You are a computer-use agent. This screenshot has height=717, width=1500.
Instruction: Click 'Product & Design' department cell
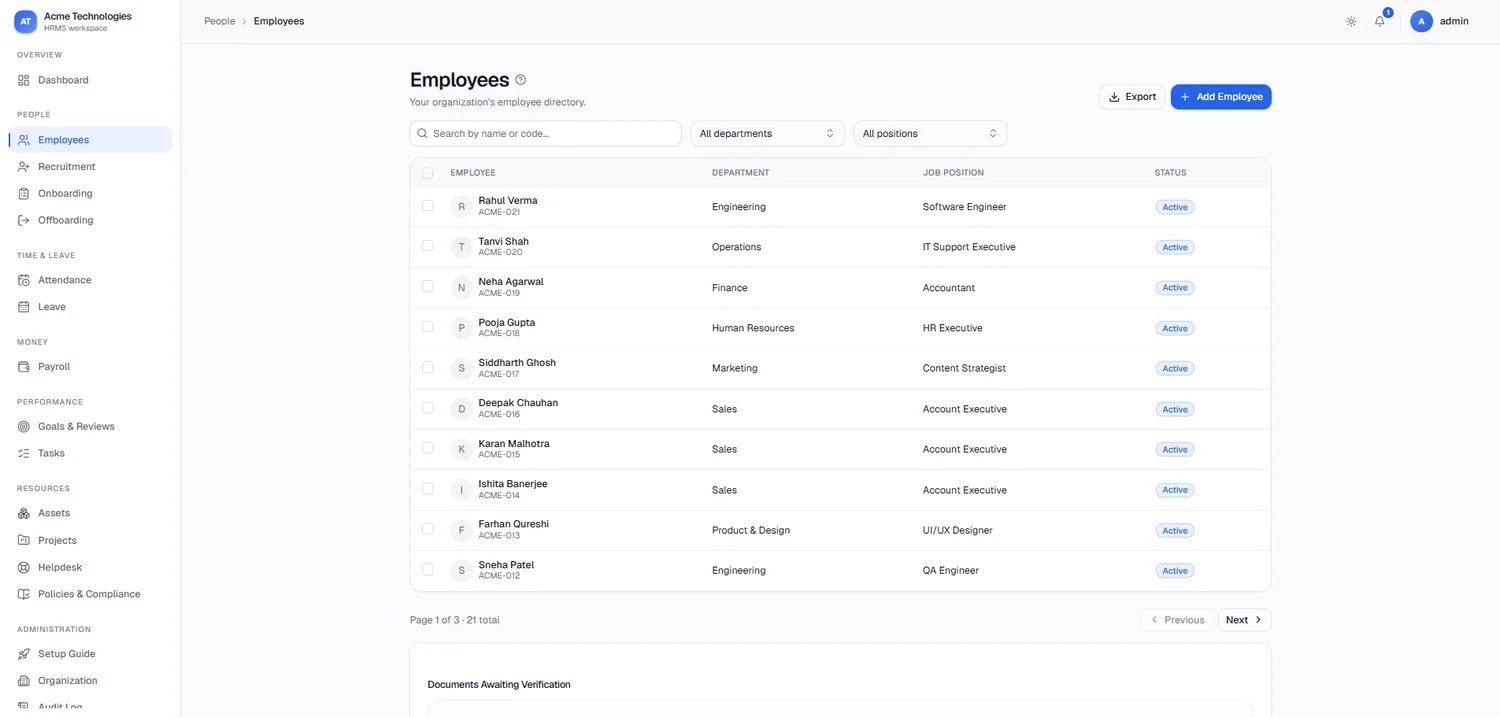[x=751, y=530]
